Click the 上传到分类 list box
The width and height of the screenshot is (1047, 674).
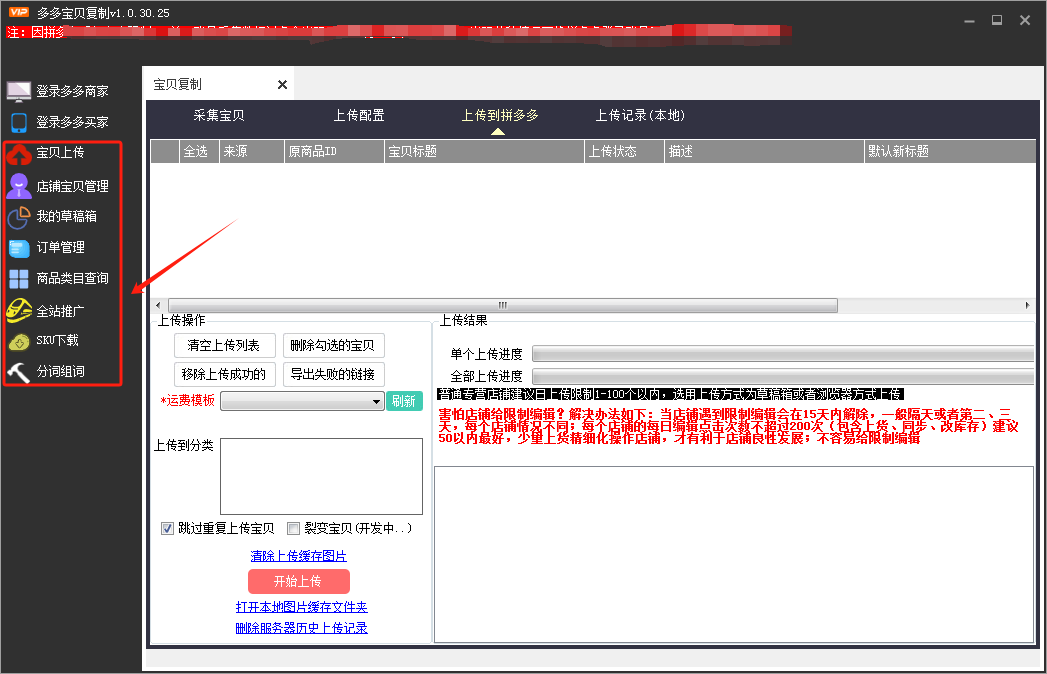click(321, 476)
